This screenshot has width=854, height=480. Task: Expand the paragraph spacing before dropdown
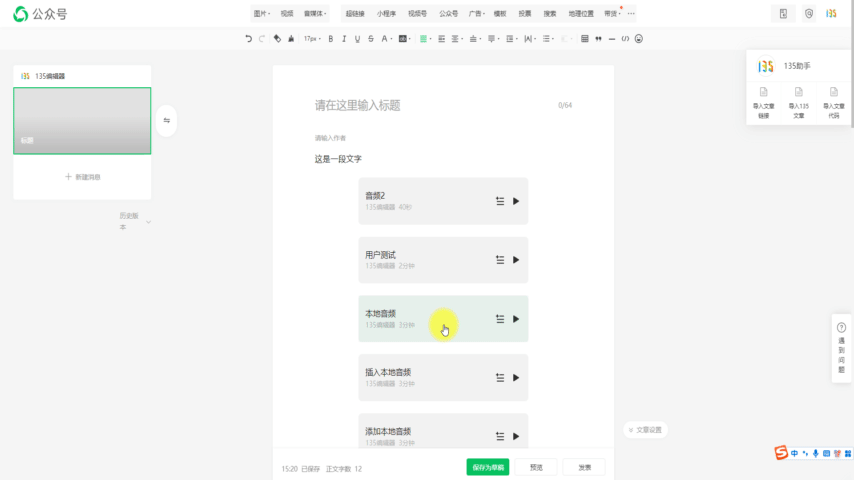[475, 39]
